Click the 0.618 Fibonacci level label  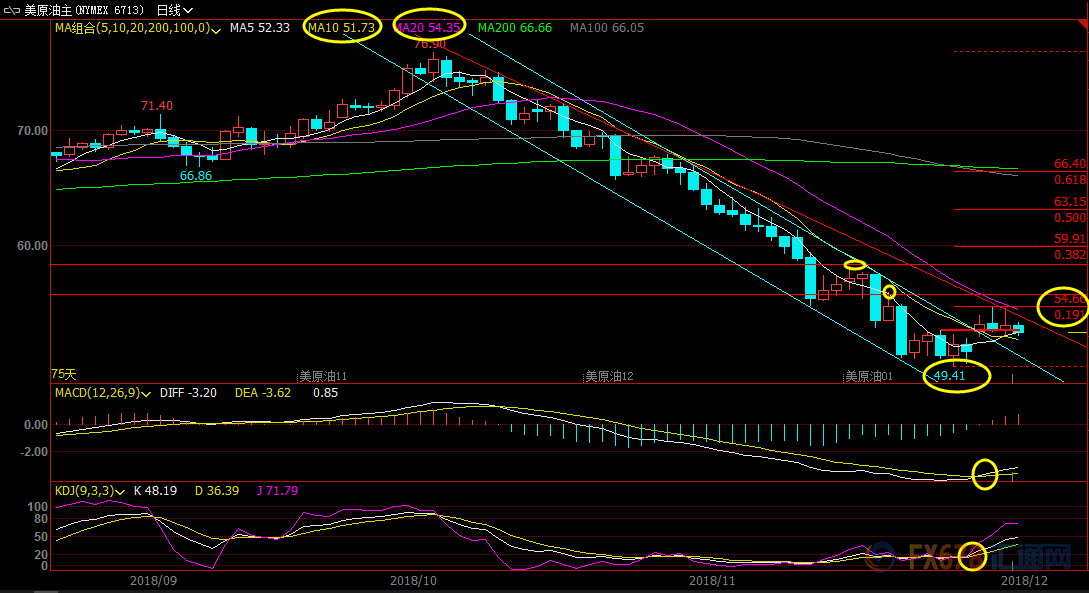(1070, 180)
